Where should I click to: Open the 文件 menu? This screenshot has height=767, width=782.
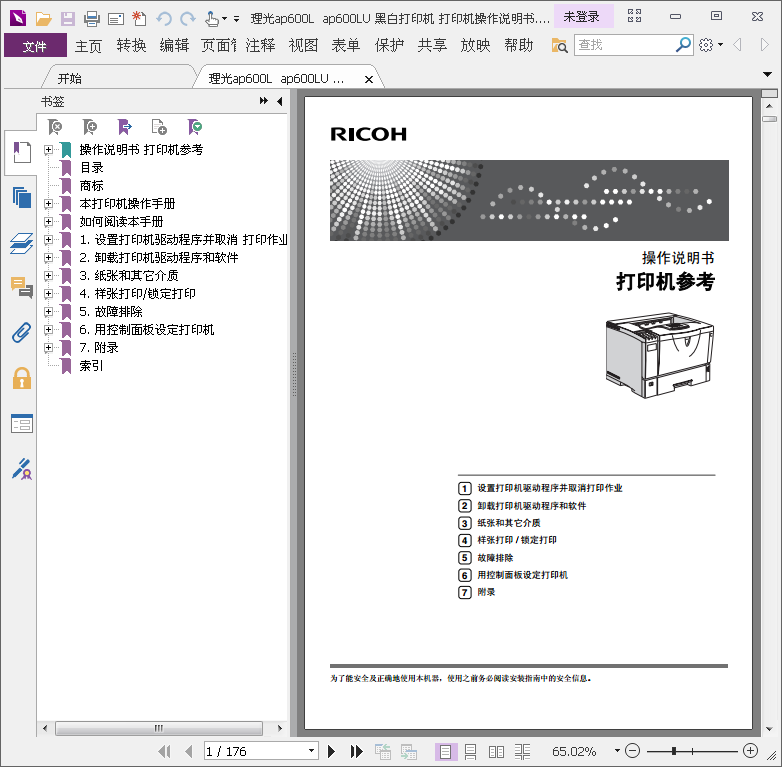(35, 46)
